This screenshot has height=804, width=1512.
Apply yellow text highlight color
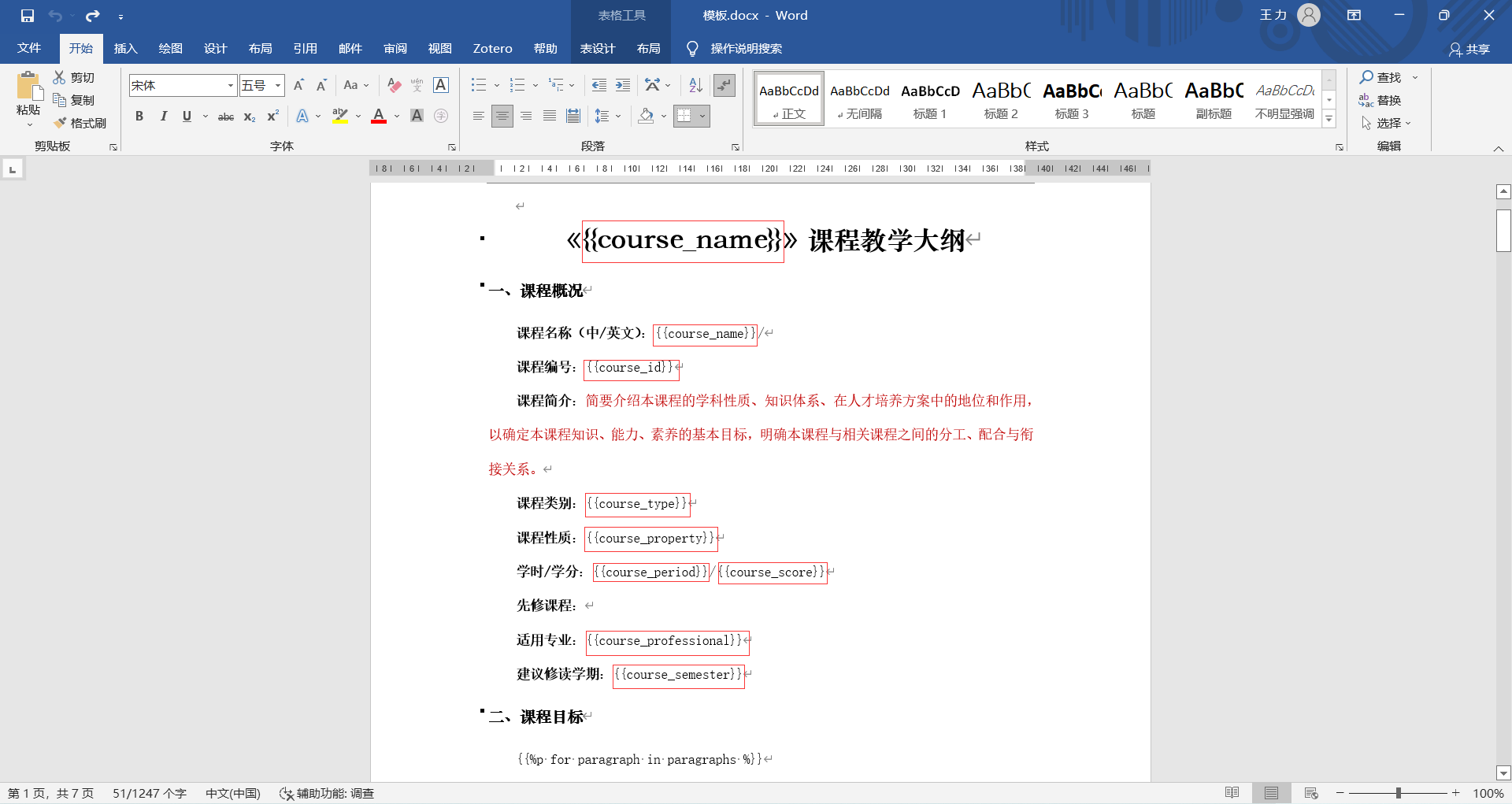pos(340,117)
